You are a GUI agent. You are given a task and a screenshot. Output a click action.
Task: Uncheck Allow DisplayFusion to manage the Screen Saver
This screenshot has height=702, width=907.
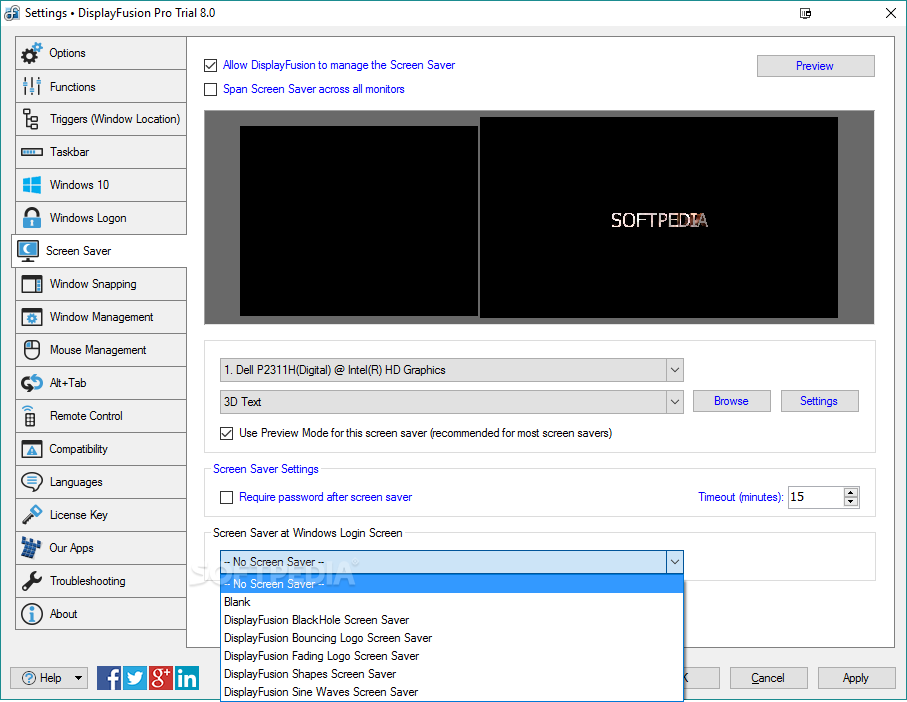[211, 65]
